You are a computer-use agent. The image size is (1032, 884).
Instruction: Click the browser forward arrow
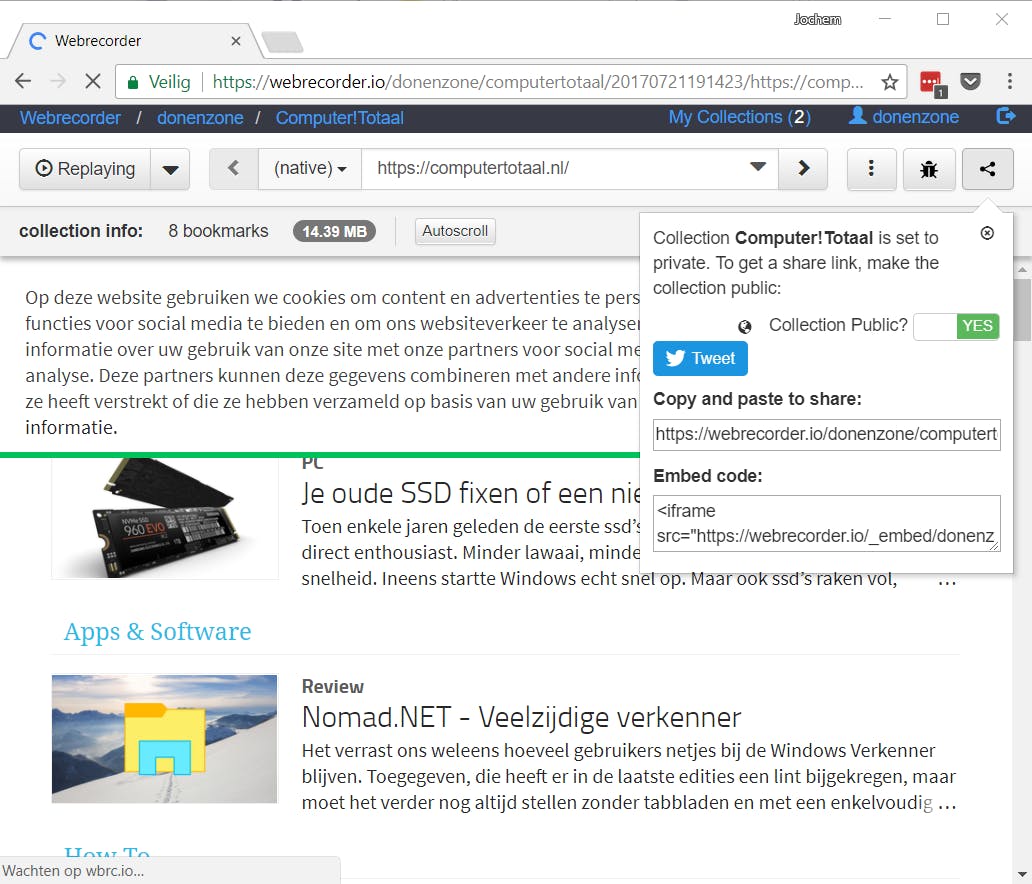point(58,82)
